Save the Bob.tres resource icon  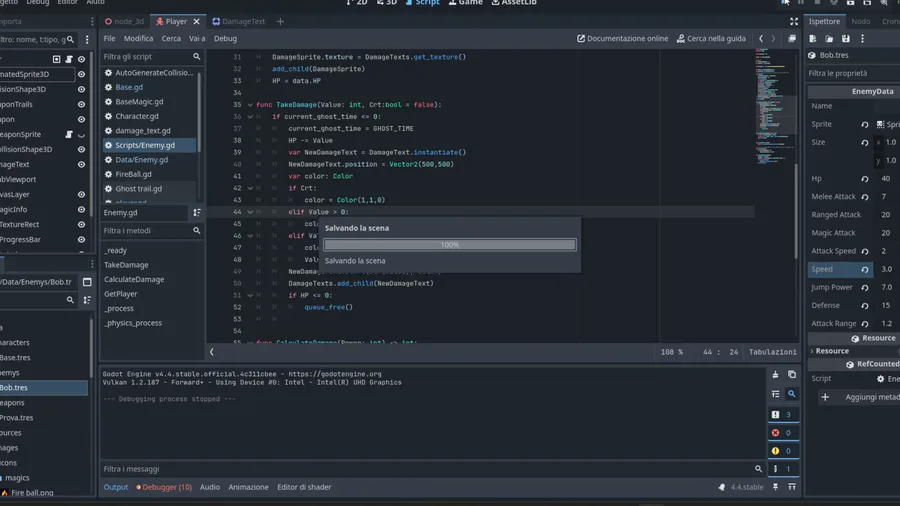[845, 38]
